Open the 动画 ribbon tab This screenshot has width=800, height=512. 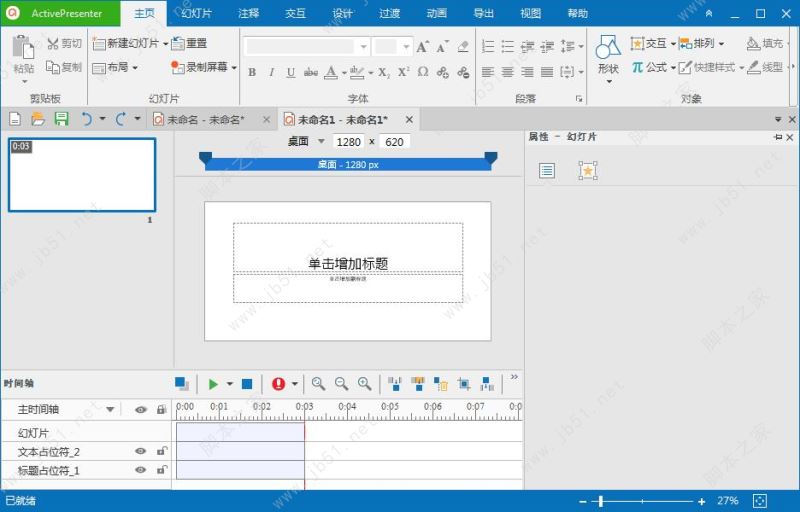click(x=436, y=13)
